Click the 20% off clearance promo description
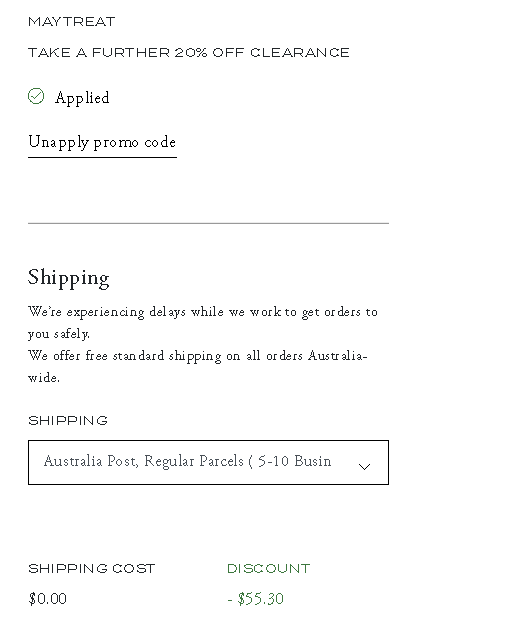519x636 pixels. 189,53
